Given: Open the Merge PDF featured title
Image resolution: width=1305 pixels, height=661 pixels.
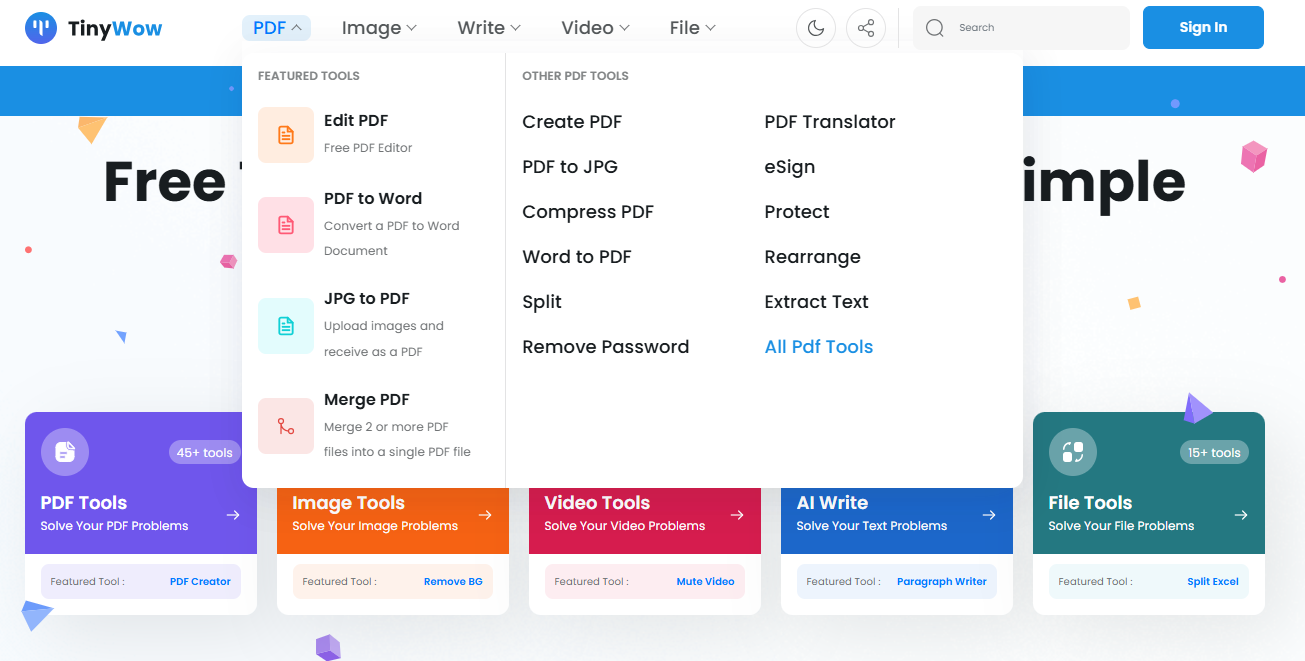Looking at the screenshot, I should [x=367, y=399].
